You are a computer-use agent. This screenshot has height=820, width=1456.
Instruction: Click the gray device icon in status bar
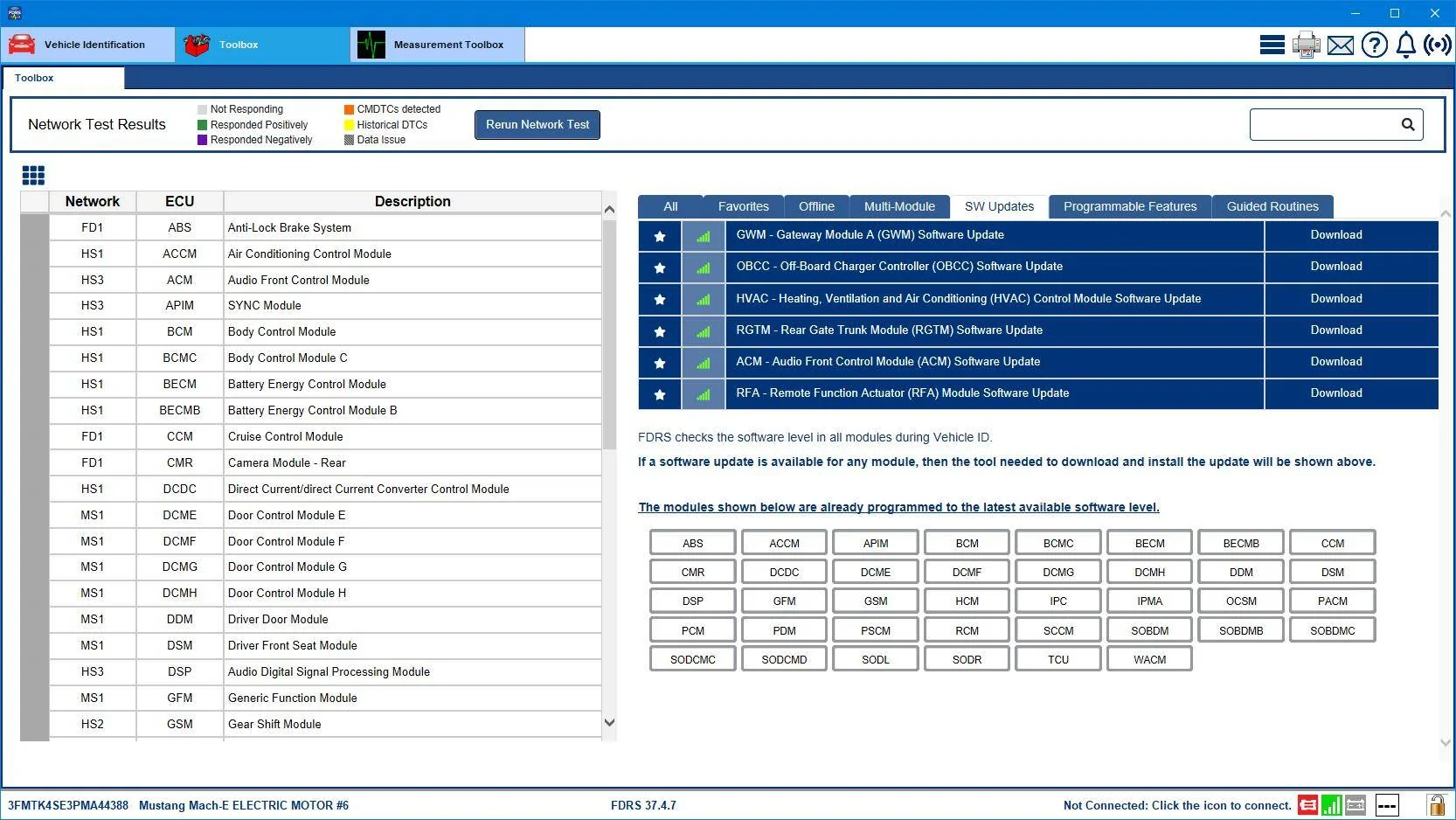(1355, 805)
